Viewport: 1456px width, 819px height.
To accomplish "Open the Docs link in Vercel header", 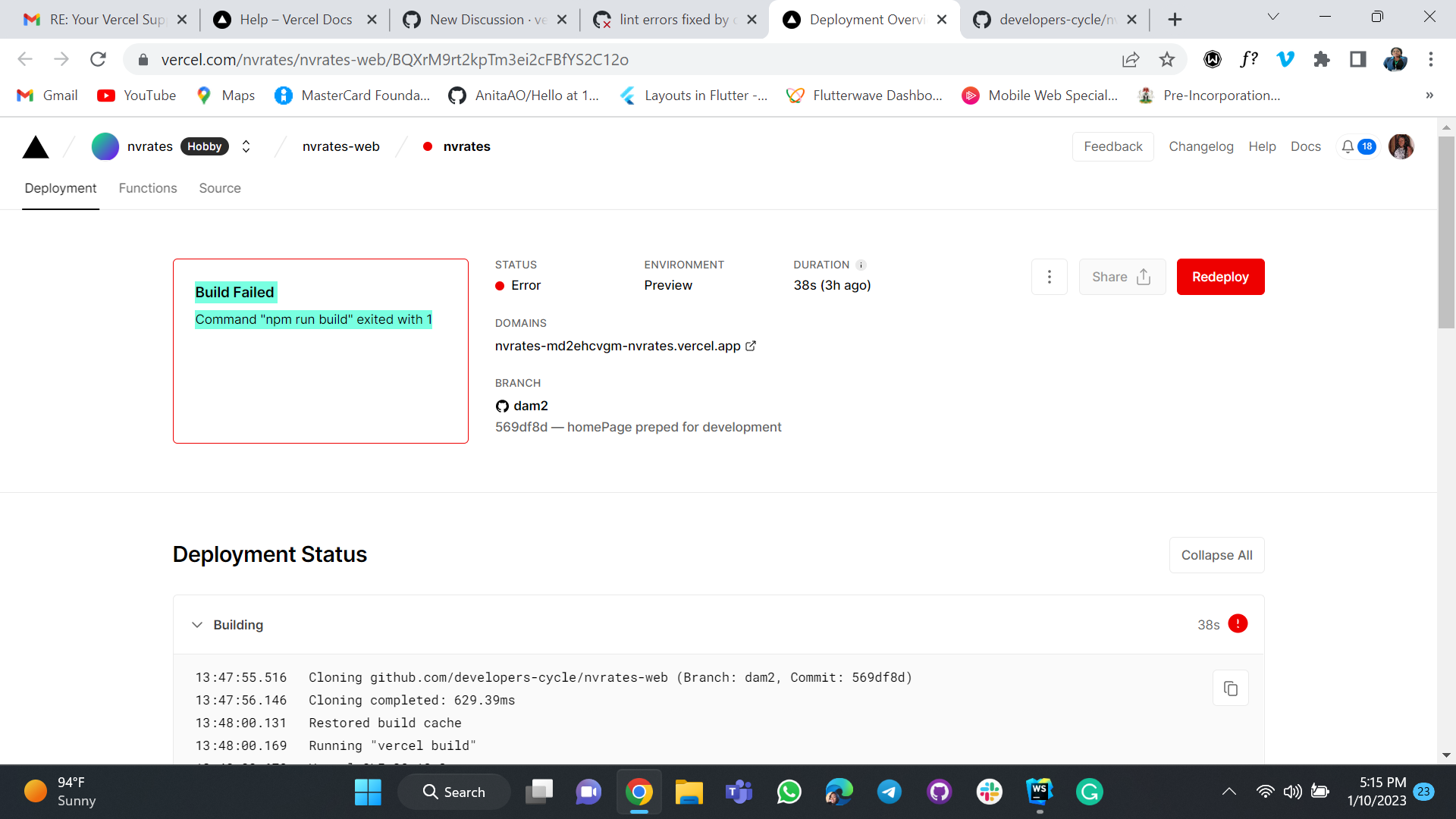I will coord(1305,146).
